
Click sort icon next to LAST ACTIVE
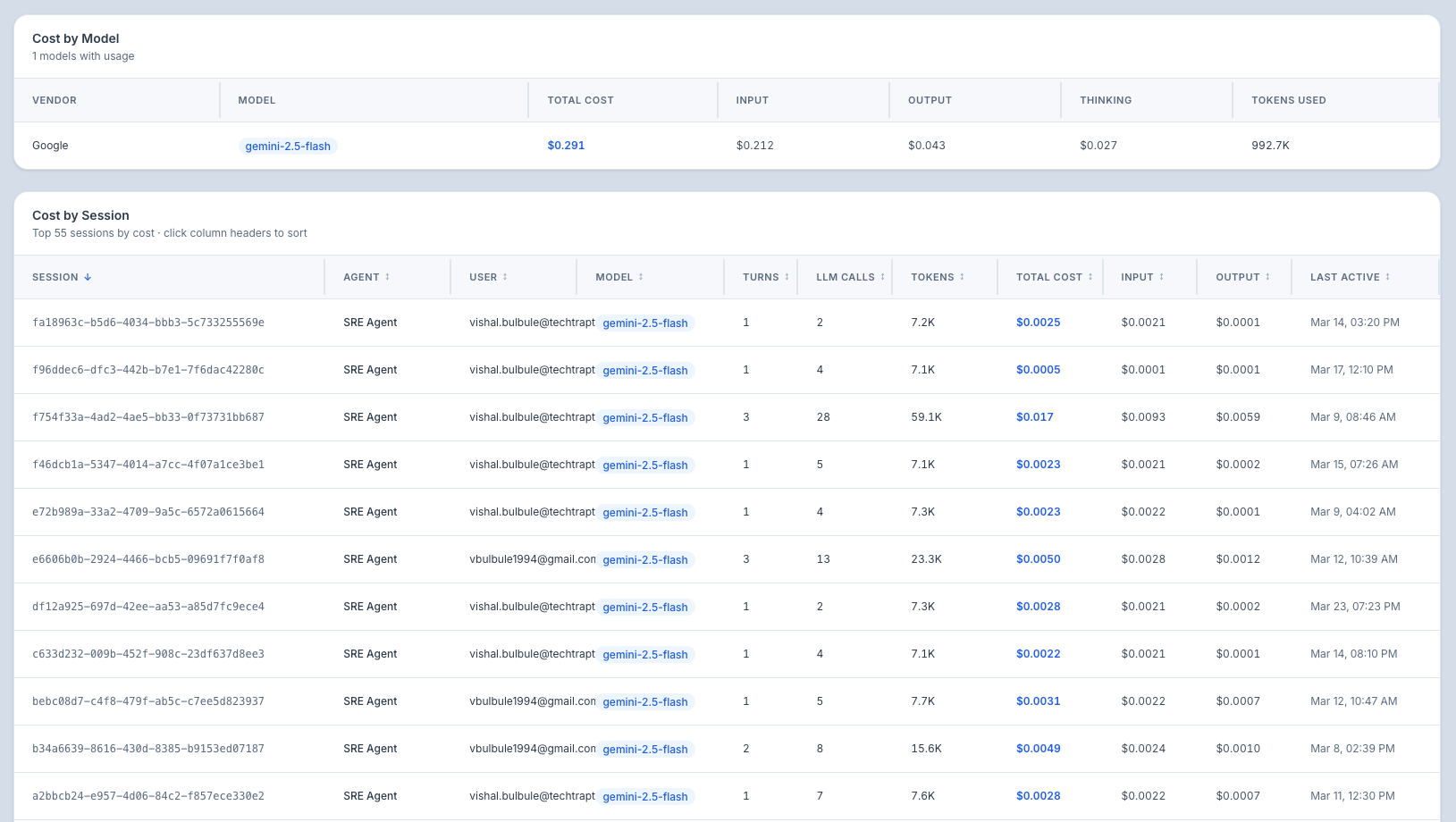tap(1387, 277)
